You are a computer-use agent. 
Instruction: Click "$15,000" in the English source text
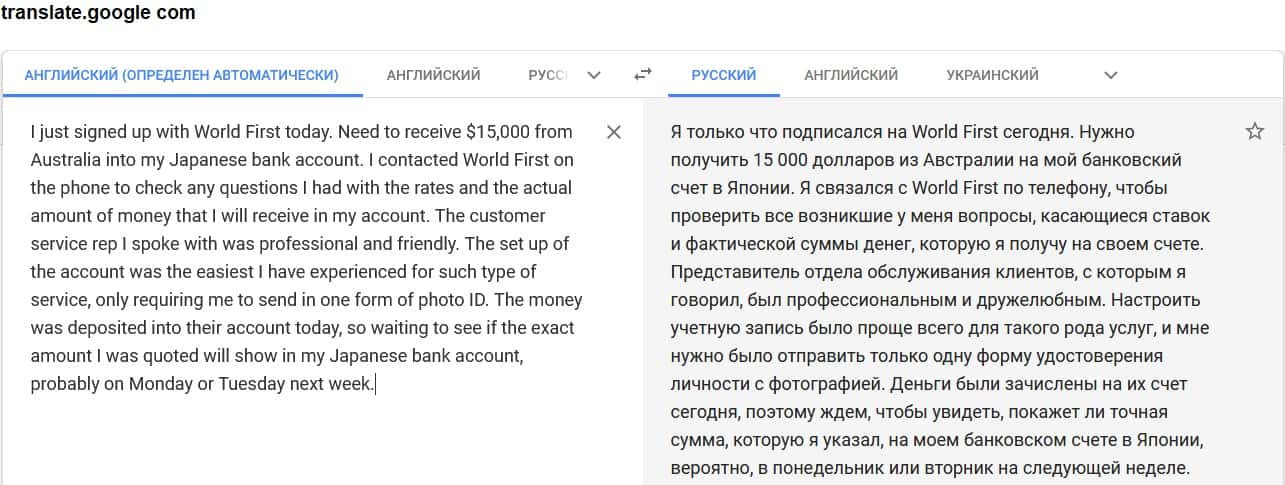(x=500, y=132)
